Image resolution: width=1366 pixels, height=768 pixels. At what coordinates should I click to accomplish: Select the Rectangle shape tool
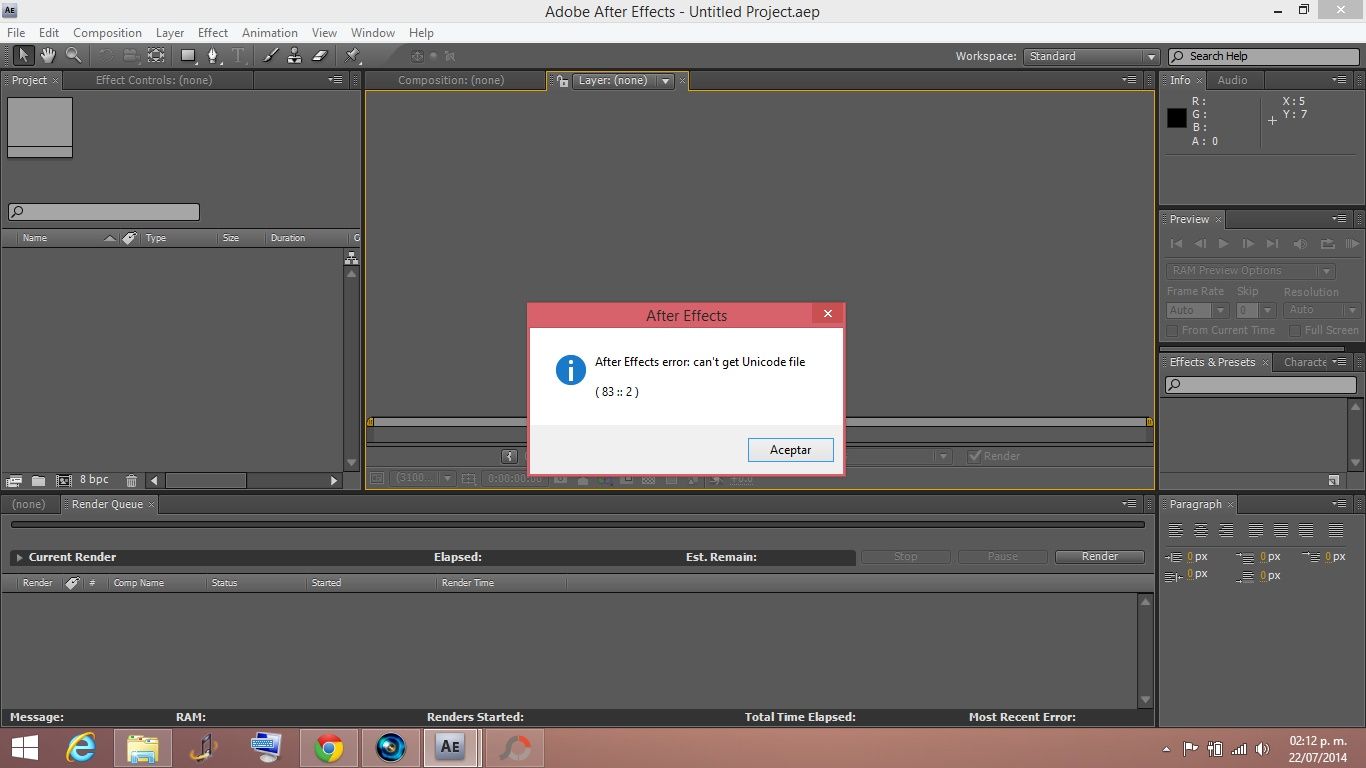click(187, 56)
